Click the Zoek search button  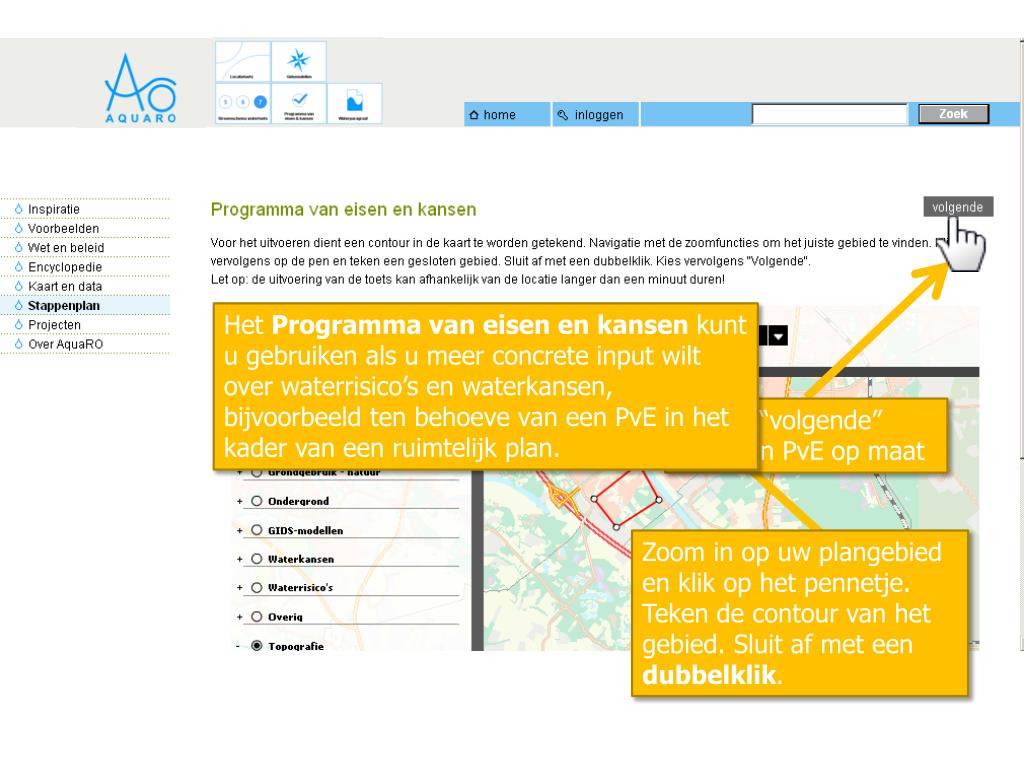(953, 114)
